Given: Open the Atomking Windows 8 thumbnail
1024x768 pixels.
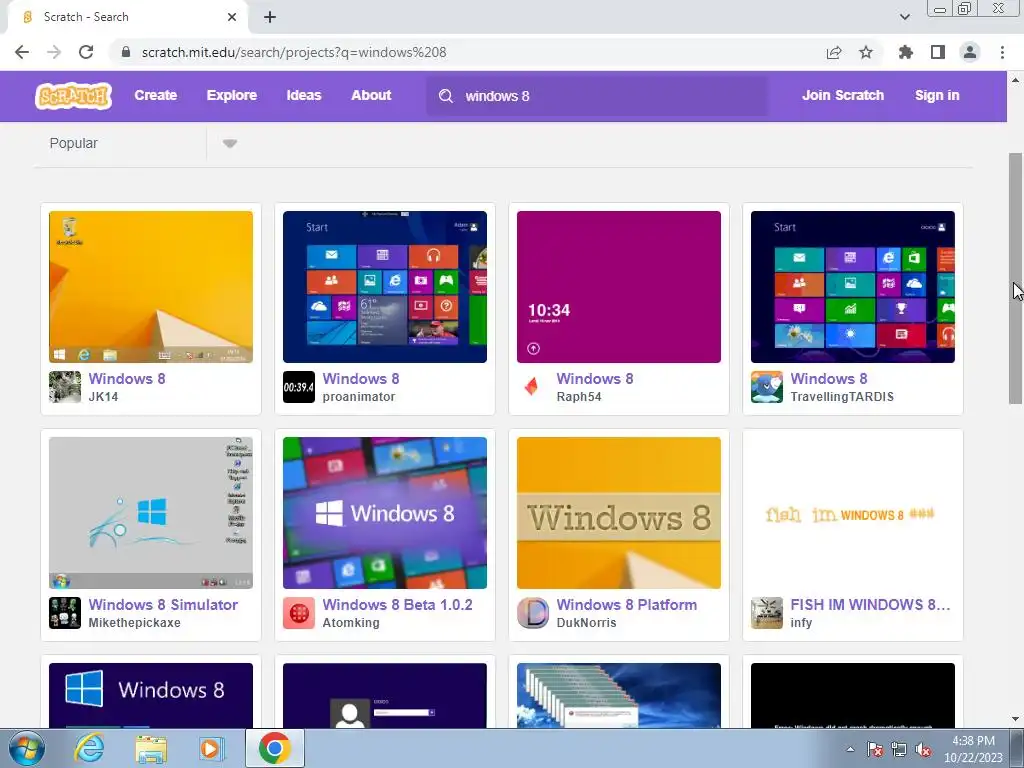Looking at the screenshot, I should point(385,513).
